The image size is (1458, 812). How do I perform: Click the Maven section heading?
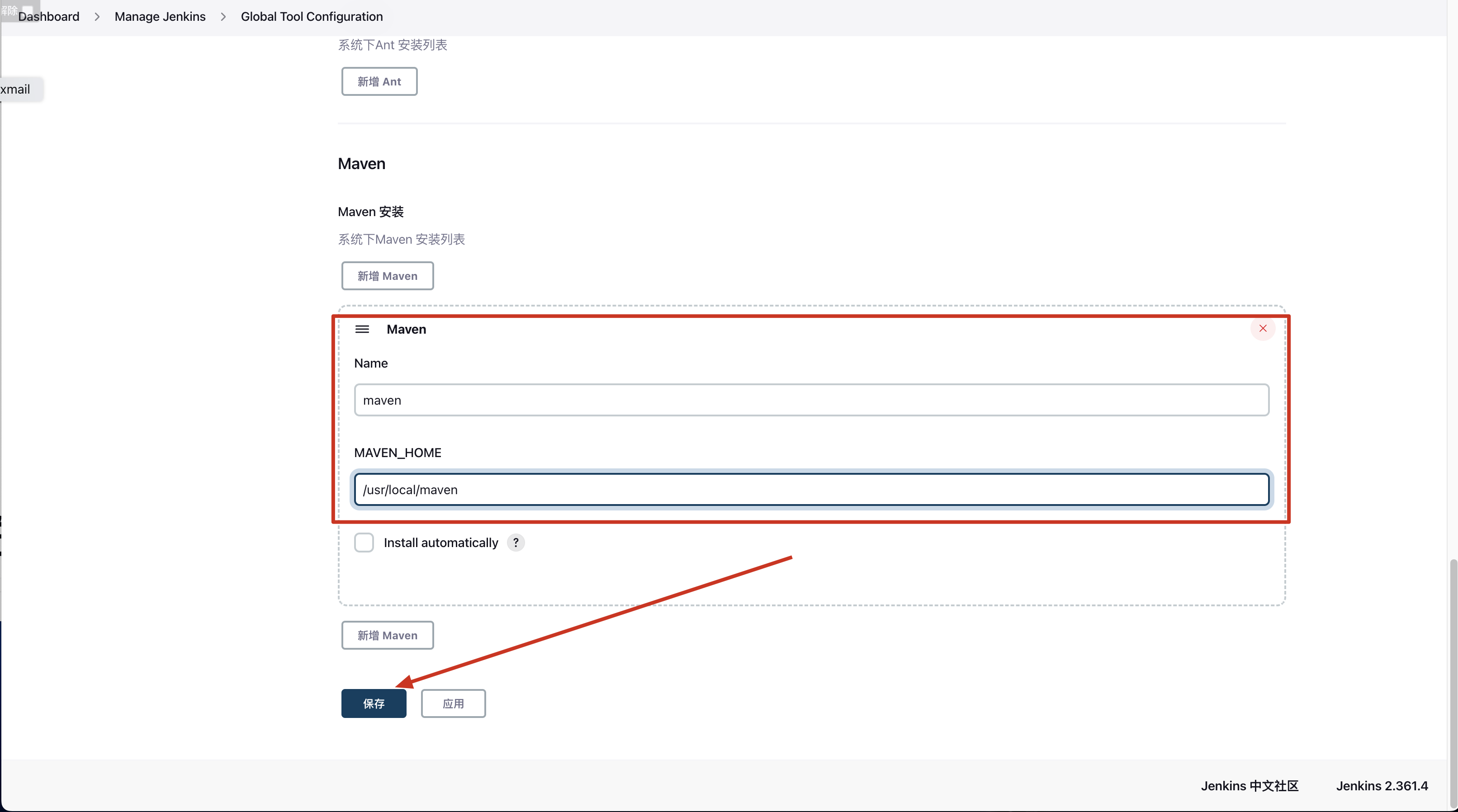click(362, 164)
